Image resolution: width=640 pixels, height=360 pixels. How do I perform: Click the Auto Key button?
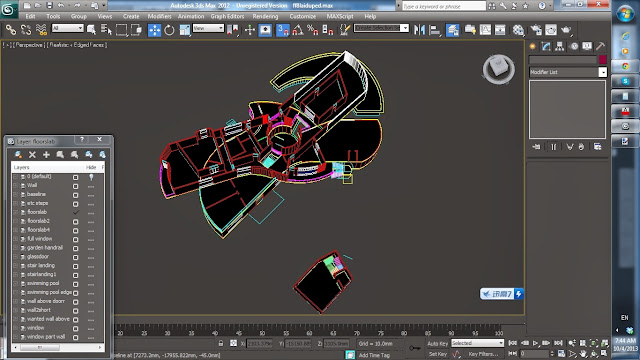(x=438, y=344)
